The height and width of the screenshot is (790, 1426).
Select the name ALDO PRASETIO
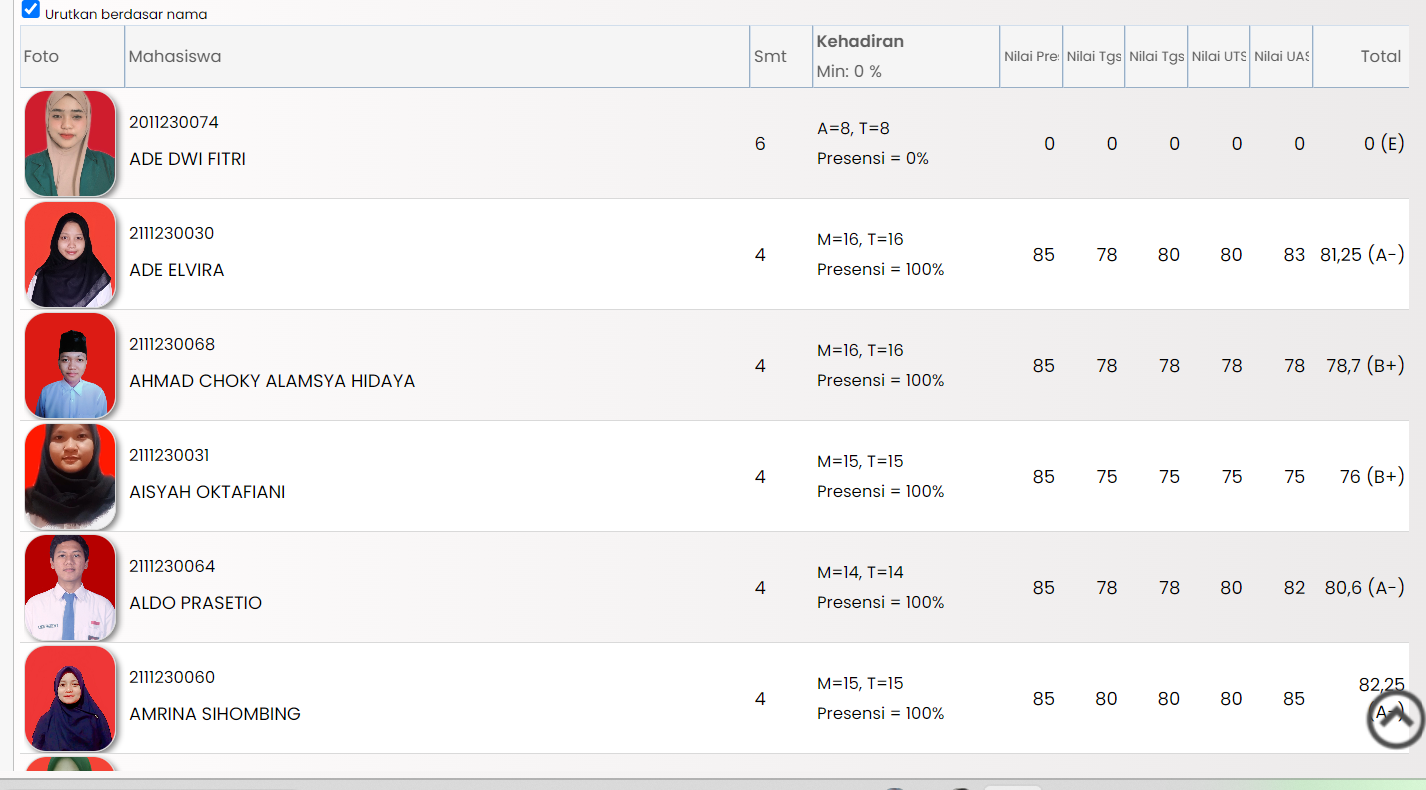coord(196,603)
